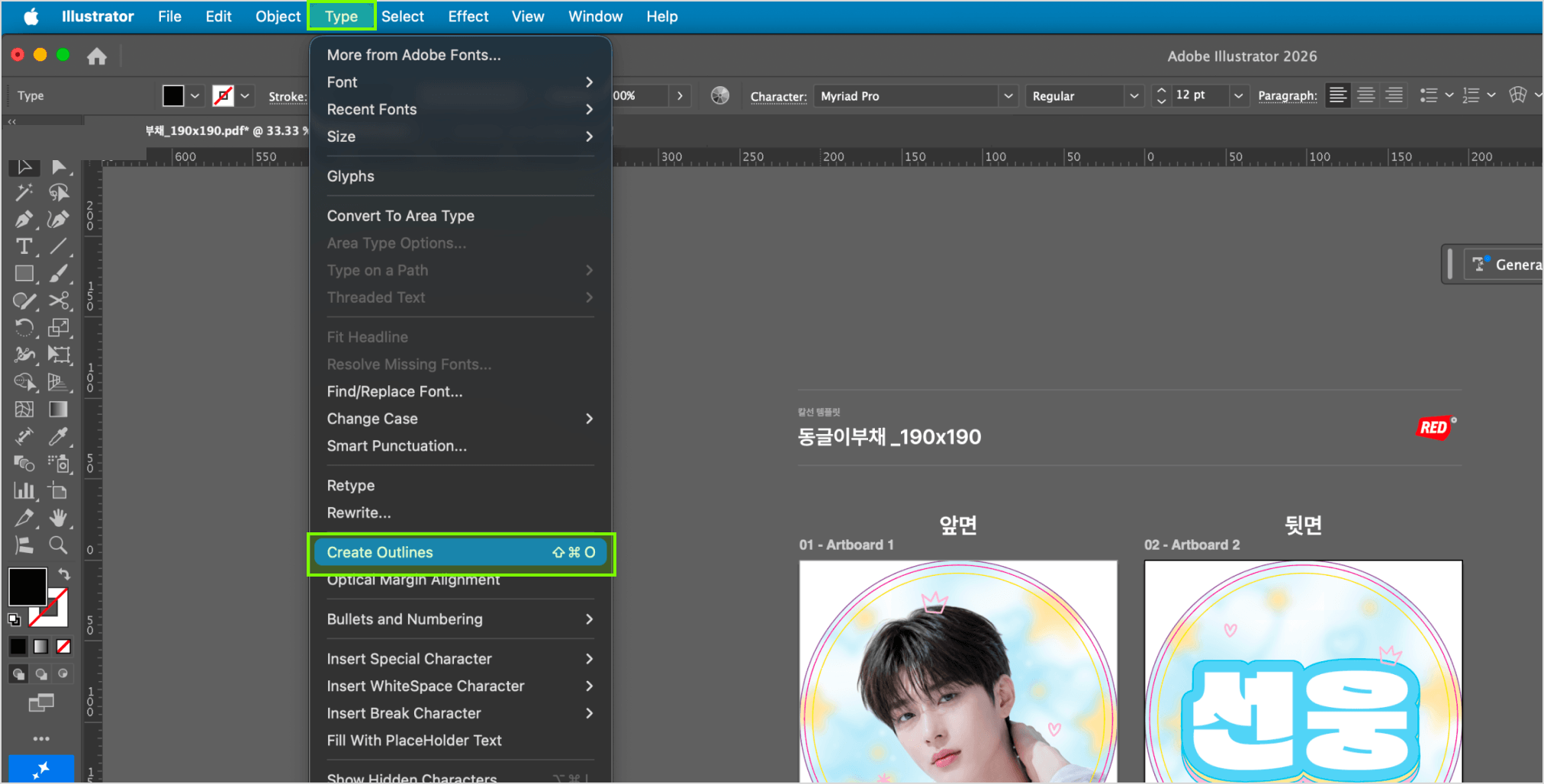This screenshot has width=1544, height=784.
Task: Open the Object menu
Action: pos(278,16)
